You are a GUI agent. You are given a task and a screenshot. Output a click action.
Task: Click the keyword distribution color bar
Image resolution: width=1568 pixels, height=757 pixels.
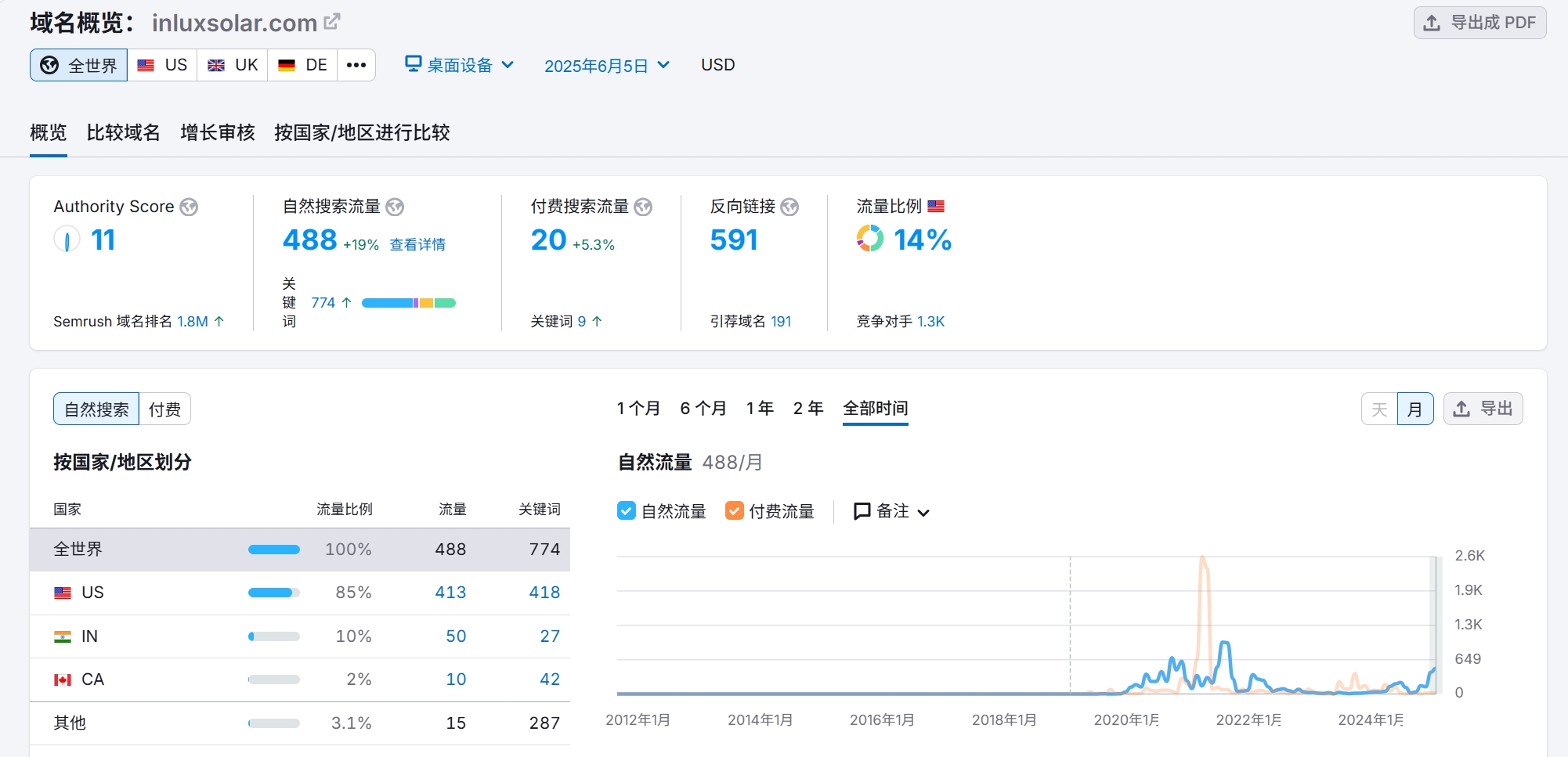(409, 303)
